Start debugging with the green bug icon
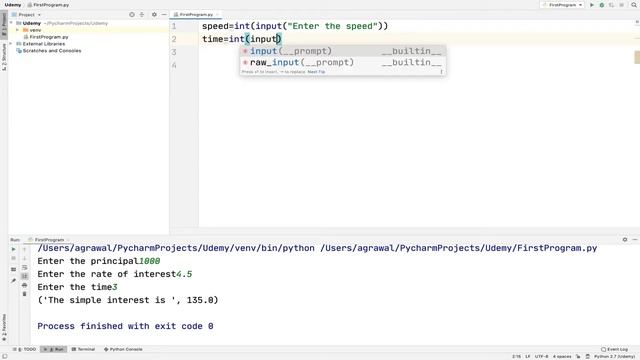The image size is (640, 360). click(x=602, y=5)
